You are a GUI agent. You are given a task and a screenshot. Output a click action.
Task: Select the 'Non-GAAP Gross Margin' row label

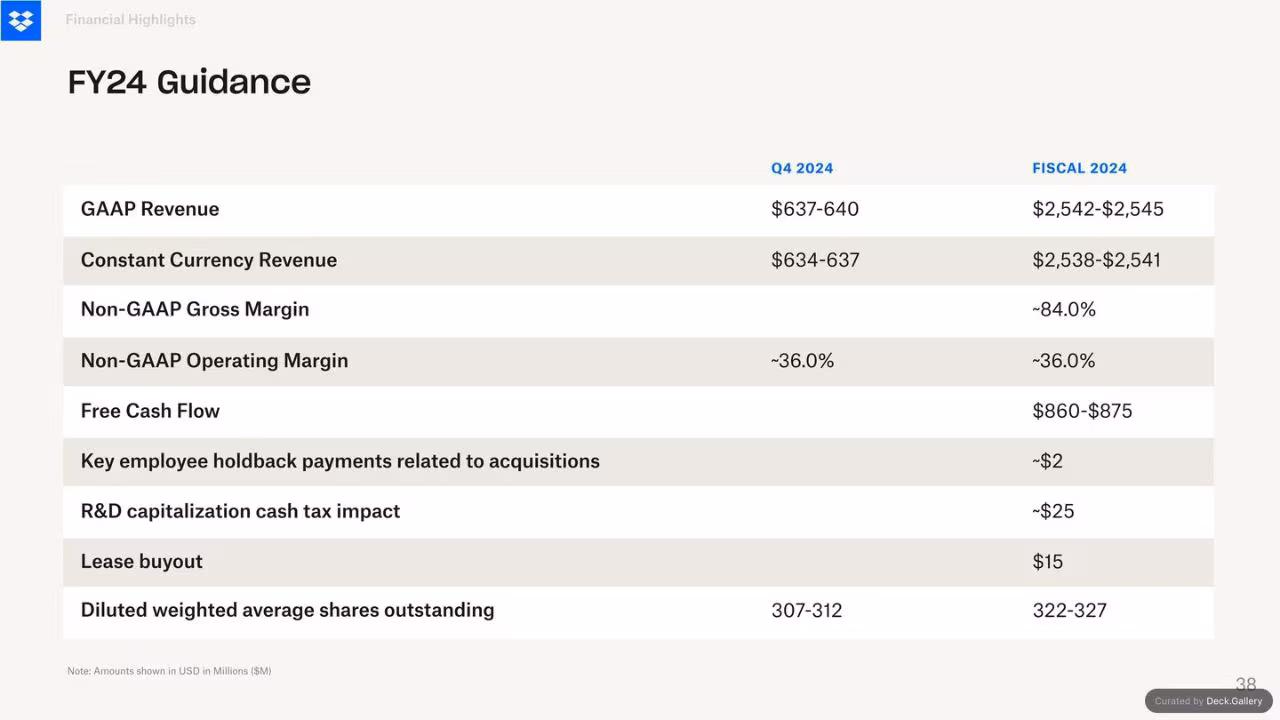195,310
